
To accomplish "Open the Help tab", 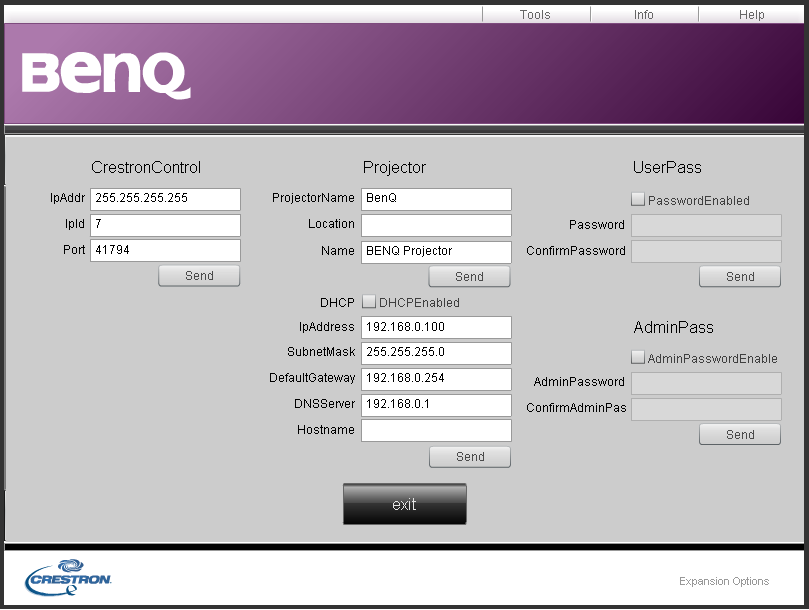I will (x=751, y=14).
